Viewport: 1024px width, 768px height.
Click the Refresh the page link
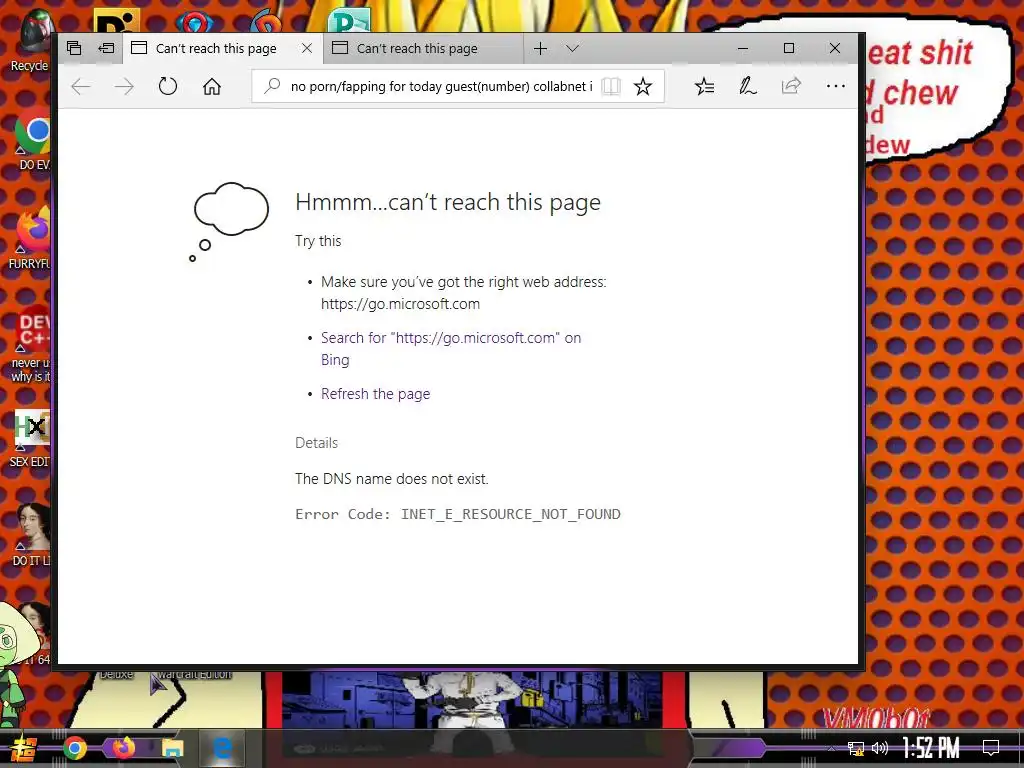pyautogui.click(x=376, y=394)
